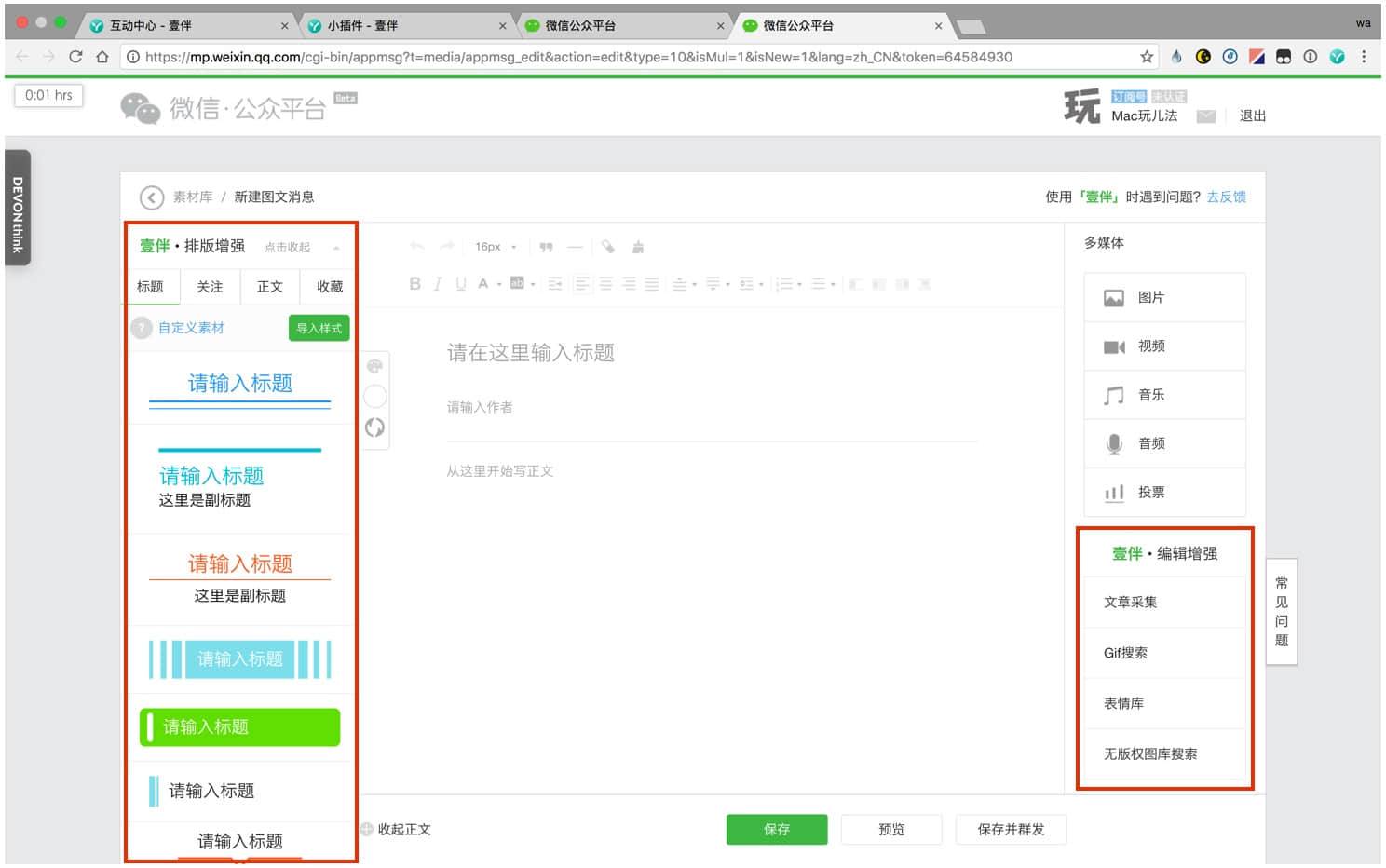
Task: Insert 投票 from the multimedia panel
Action: pos(1164,492)
